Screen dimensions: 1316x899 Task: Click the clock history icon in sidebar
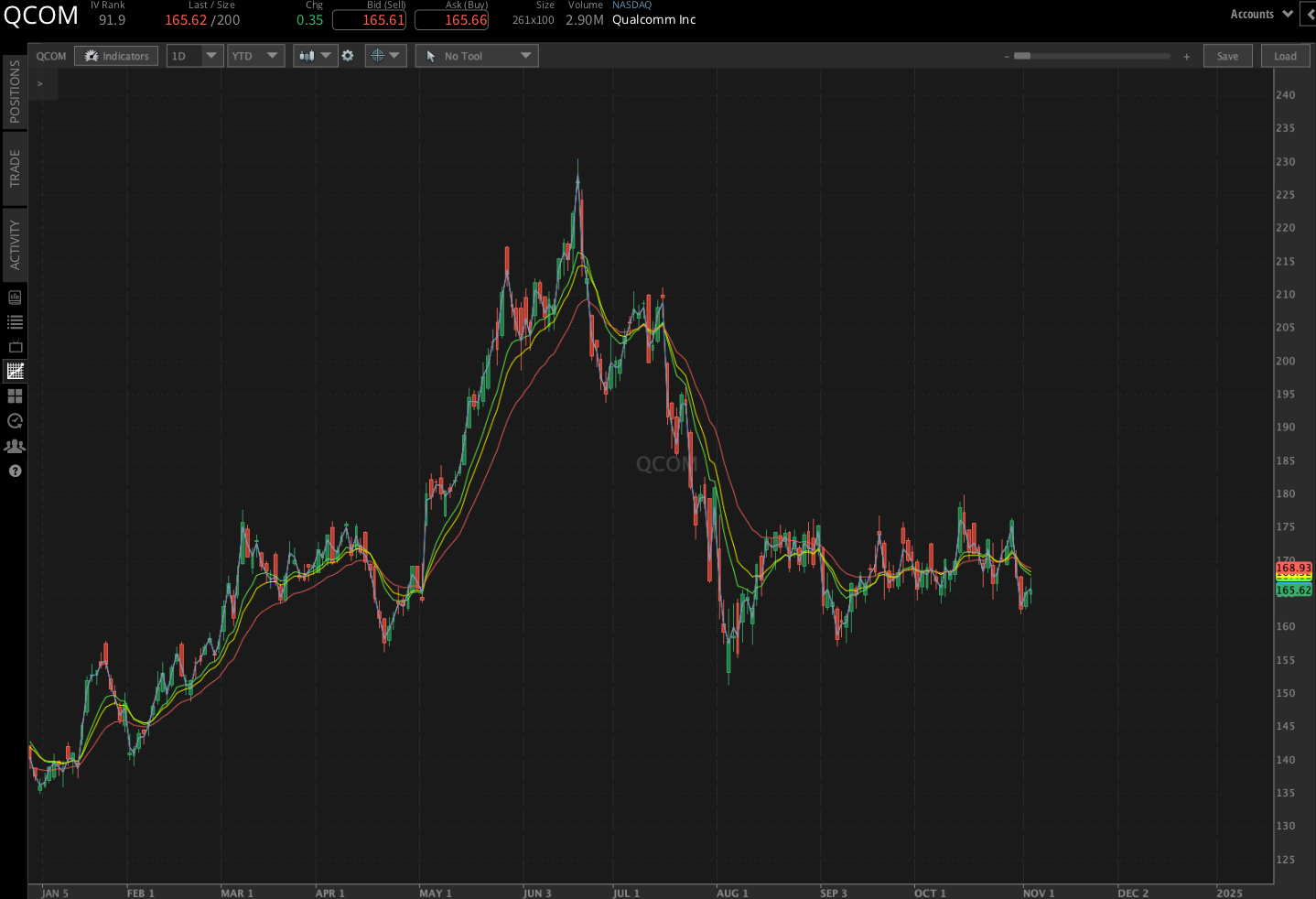click(x=15, y=421)
